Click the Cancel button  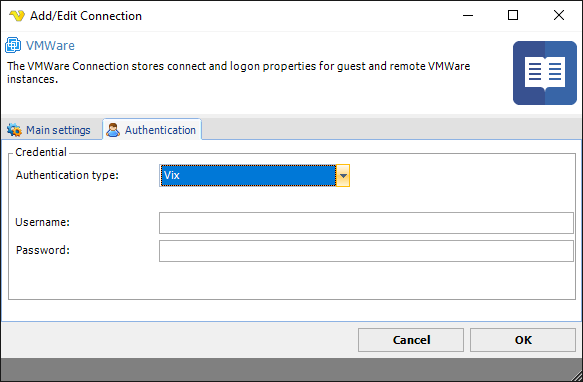(x=411, y=340)
